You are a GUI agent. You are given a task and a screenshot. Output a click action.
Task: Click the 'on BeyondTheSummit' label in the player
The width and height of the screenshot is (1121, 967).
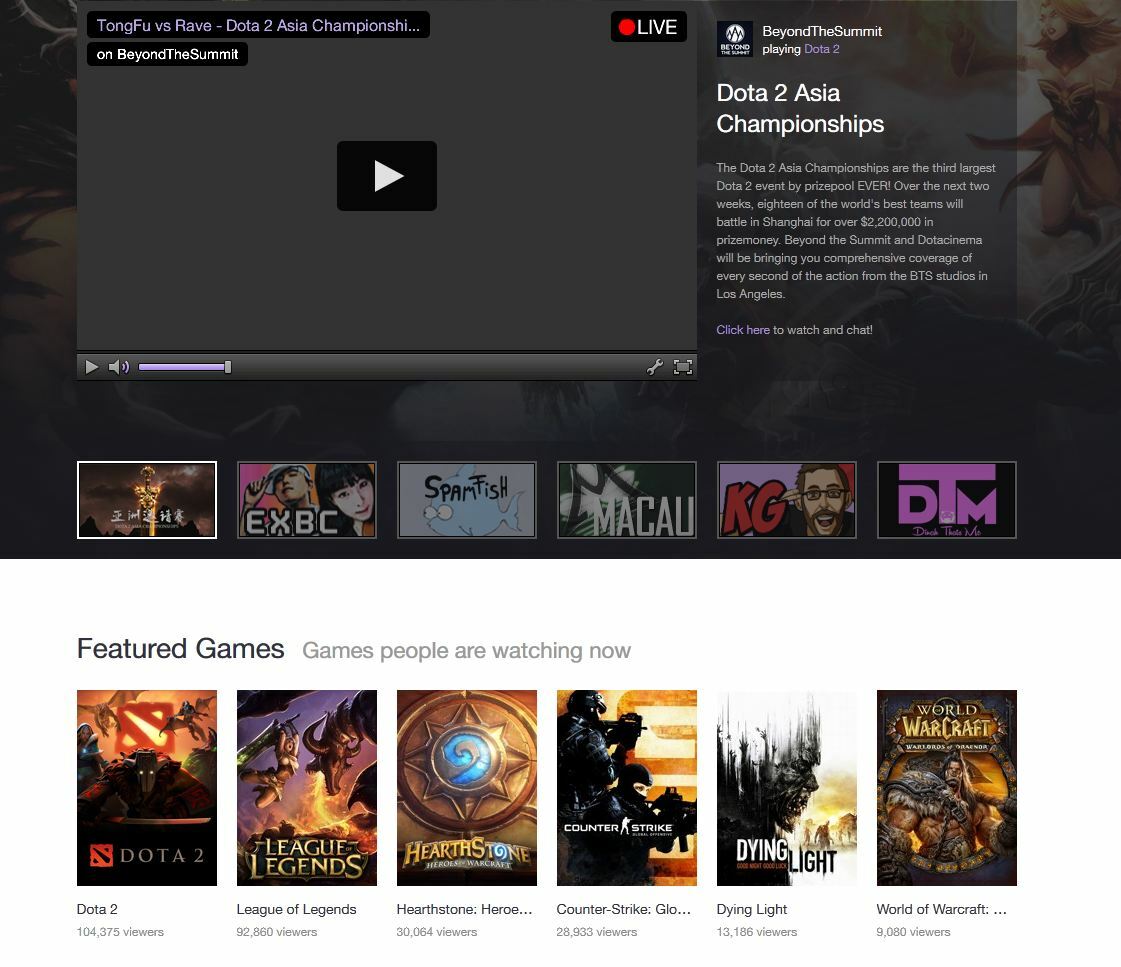click(167, 54)
